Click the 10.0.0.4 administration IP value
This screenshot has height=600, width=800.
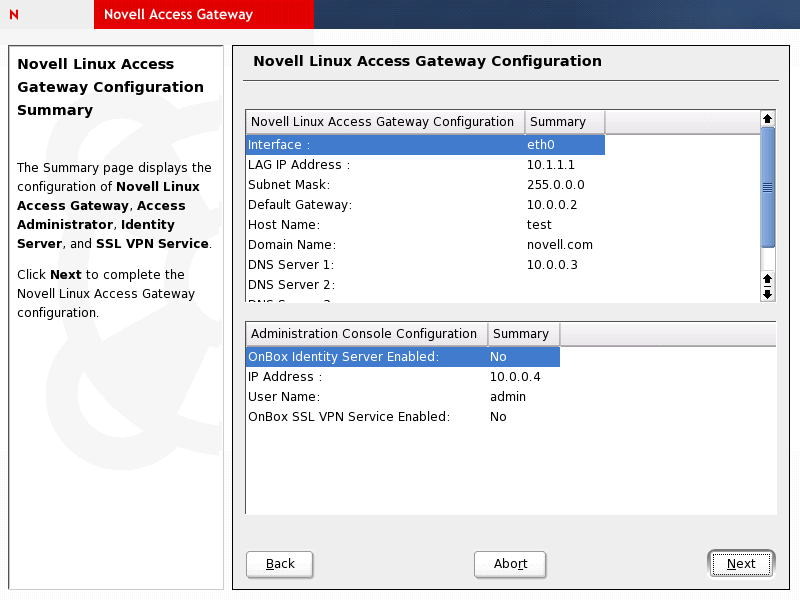point(515,377)
